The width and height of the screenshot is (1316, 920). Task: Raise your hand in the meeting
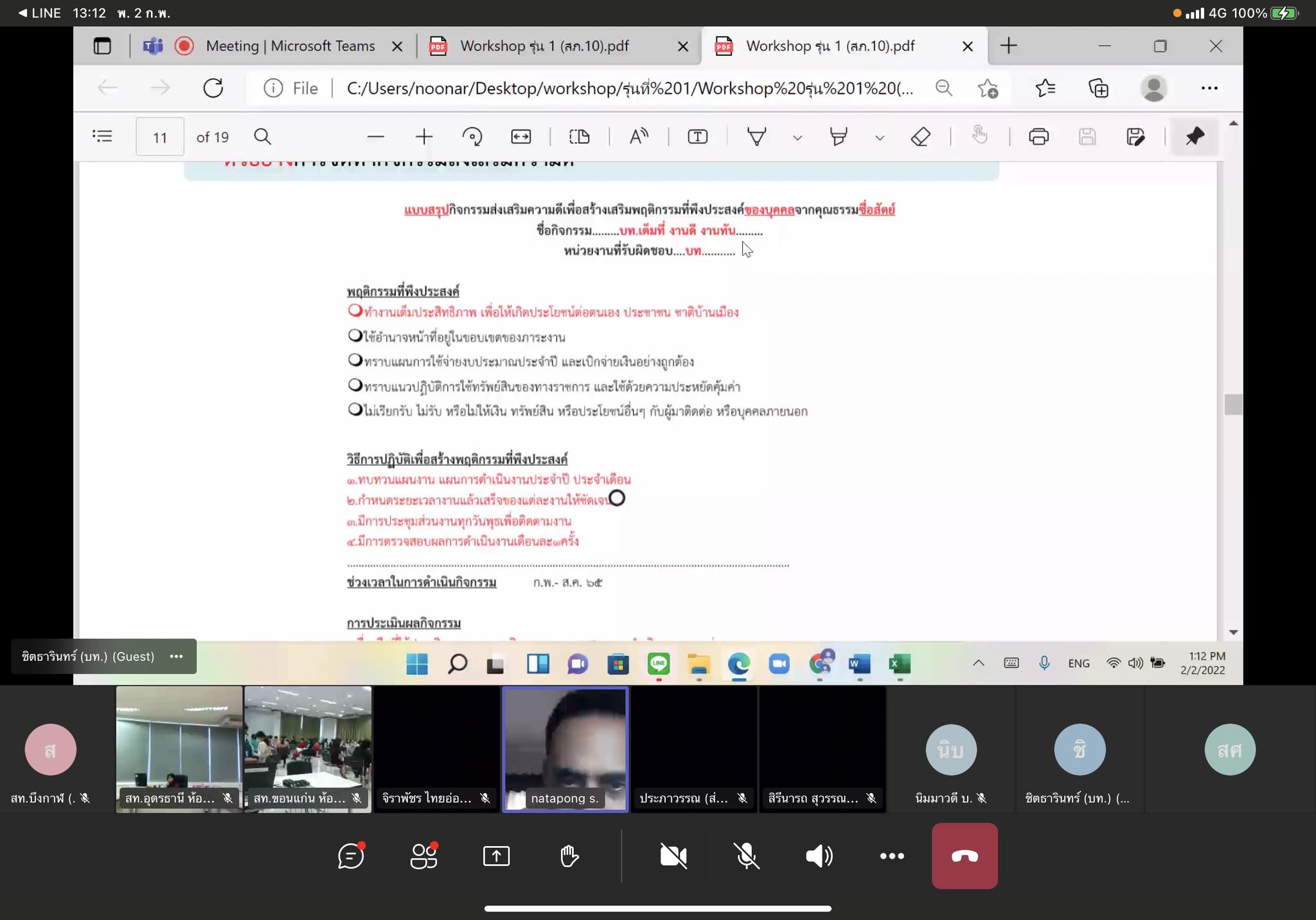click(x=569, y=856)
